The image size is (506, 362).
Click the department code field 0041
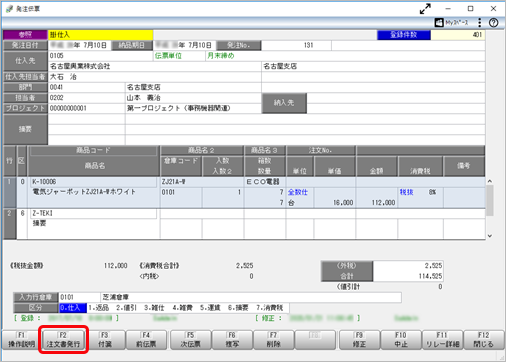[x=86, y=87]
